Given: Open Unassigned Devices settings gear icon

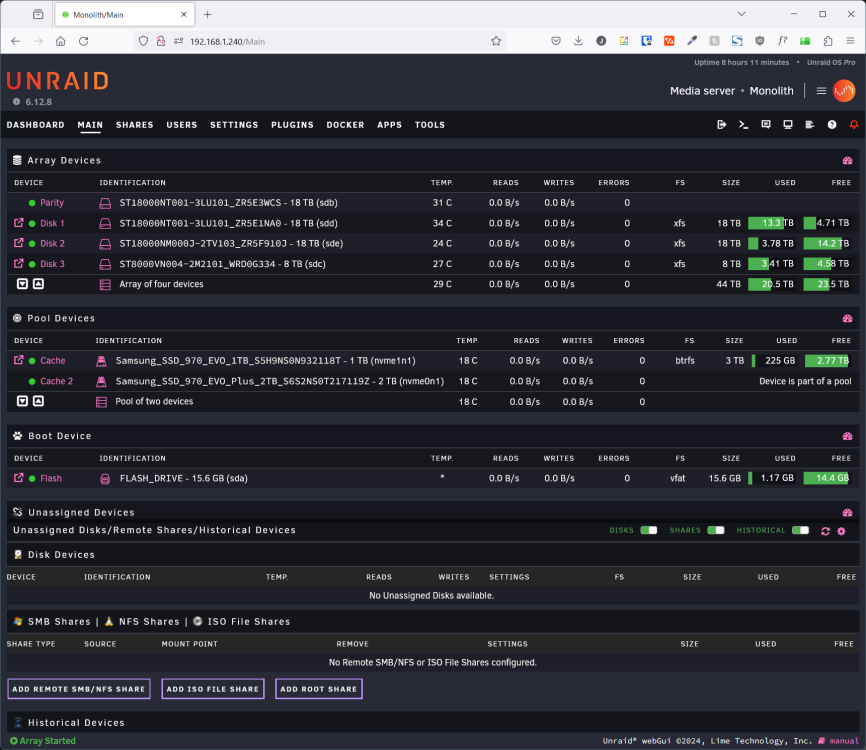Looking at the screenshot, I should point(841,531).
